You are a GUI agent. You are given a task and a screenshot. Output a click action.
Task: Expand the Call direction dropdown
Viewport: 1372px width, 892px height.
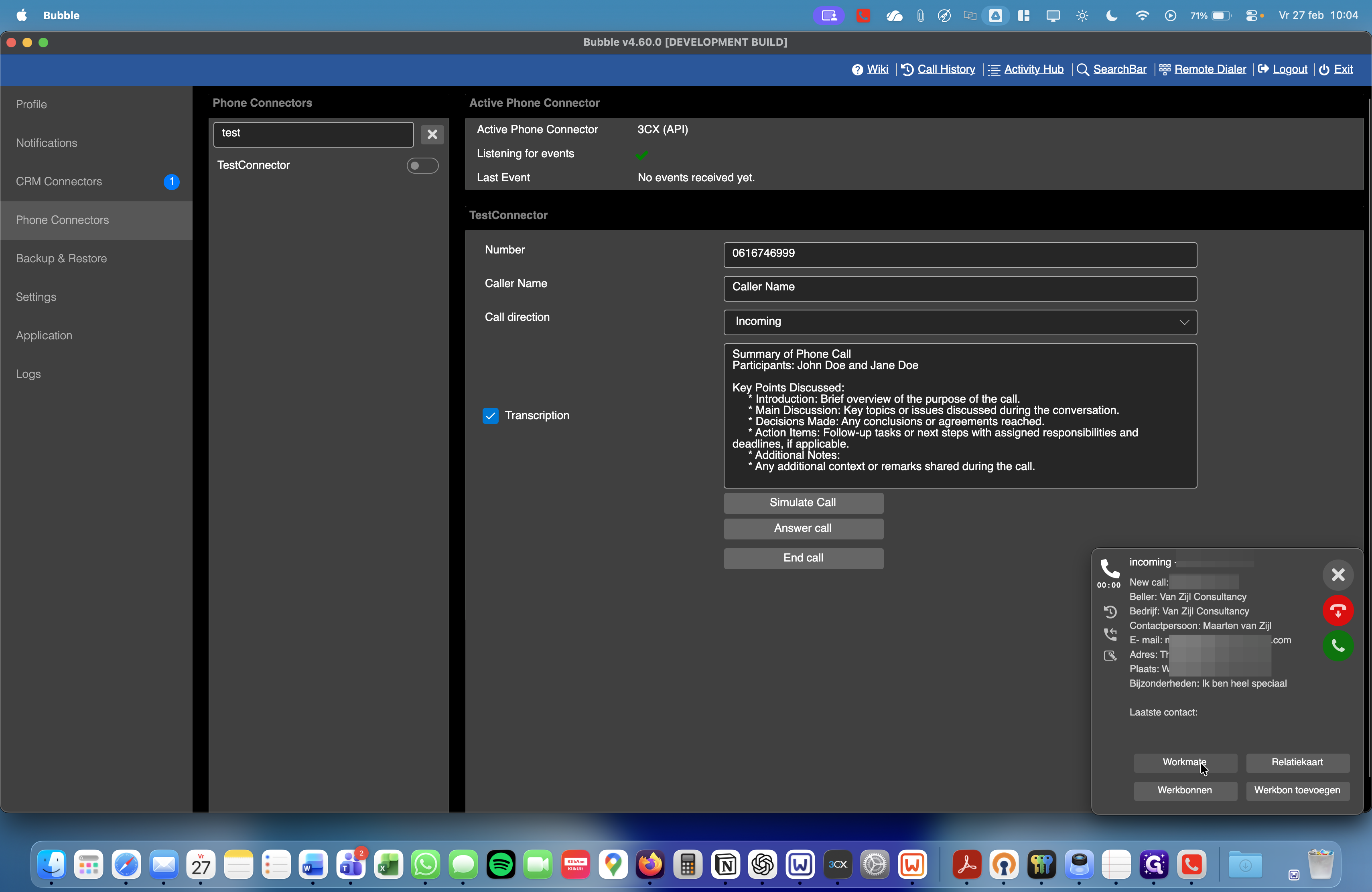960,322
